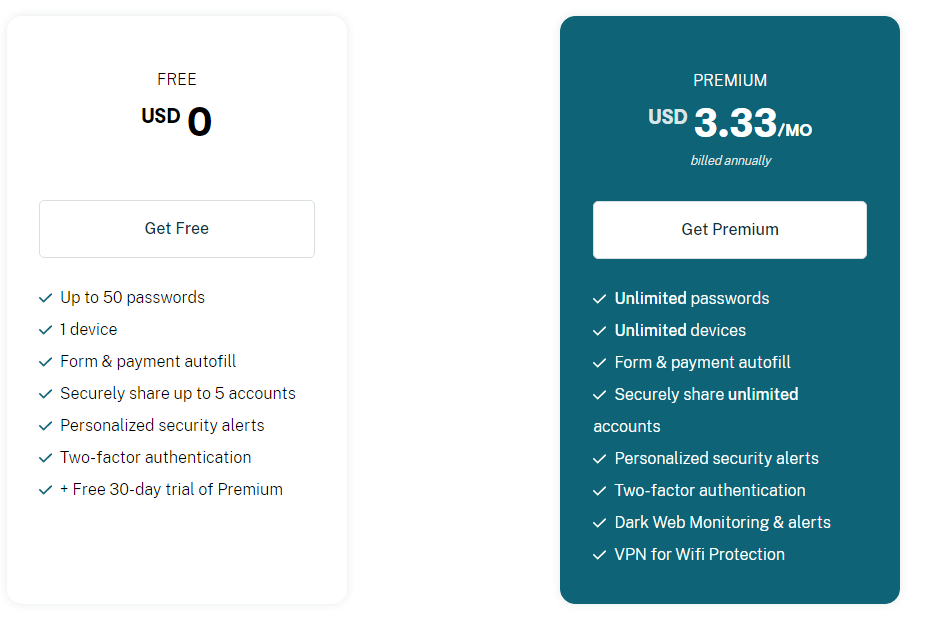Click the USD 0 price text
The height and width of the screenshot is (620, 925).
click(x=176, y=121)
